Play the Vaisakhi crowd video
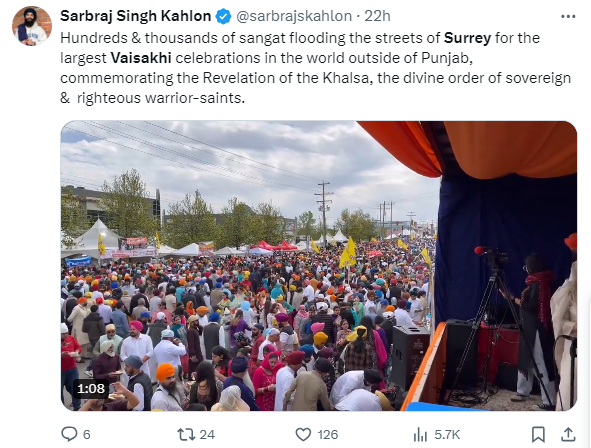This screenshot has width=591, height=448. point(319,266)
